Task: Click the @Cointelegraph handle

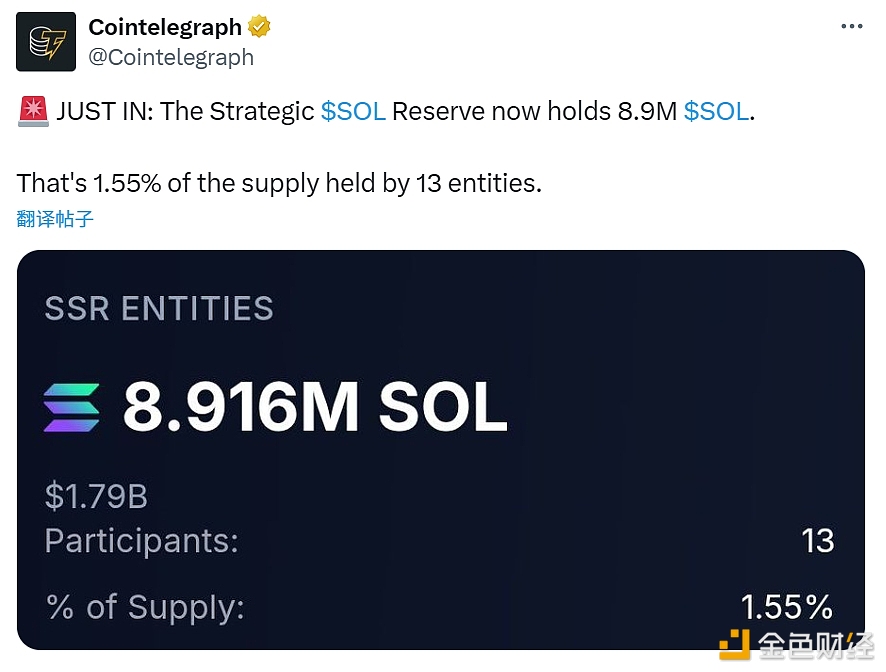Action: click(171, 57)
